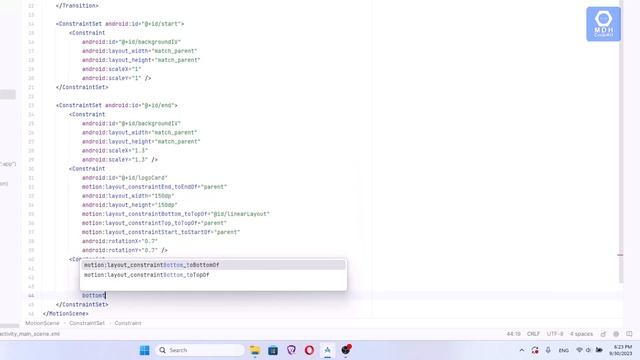Open the 4 spaces indent settings

(x=581, y=333)
